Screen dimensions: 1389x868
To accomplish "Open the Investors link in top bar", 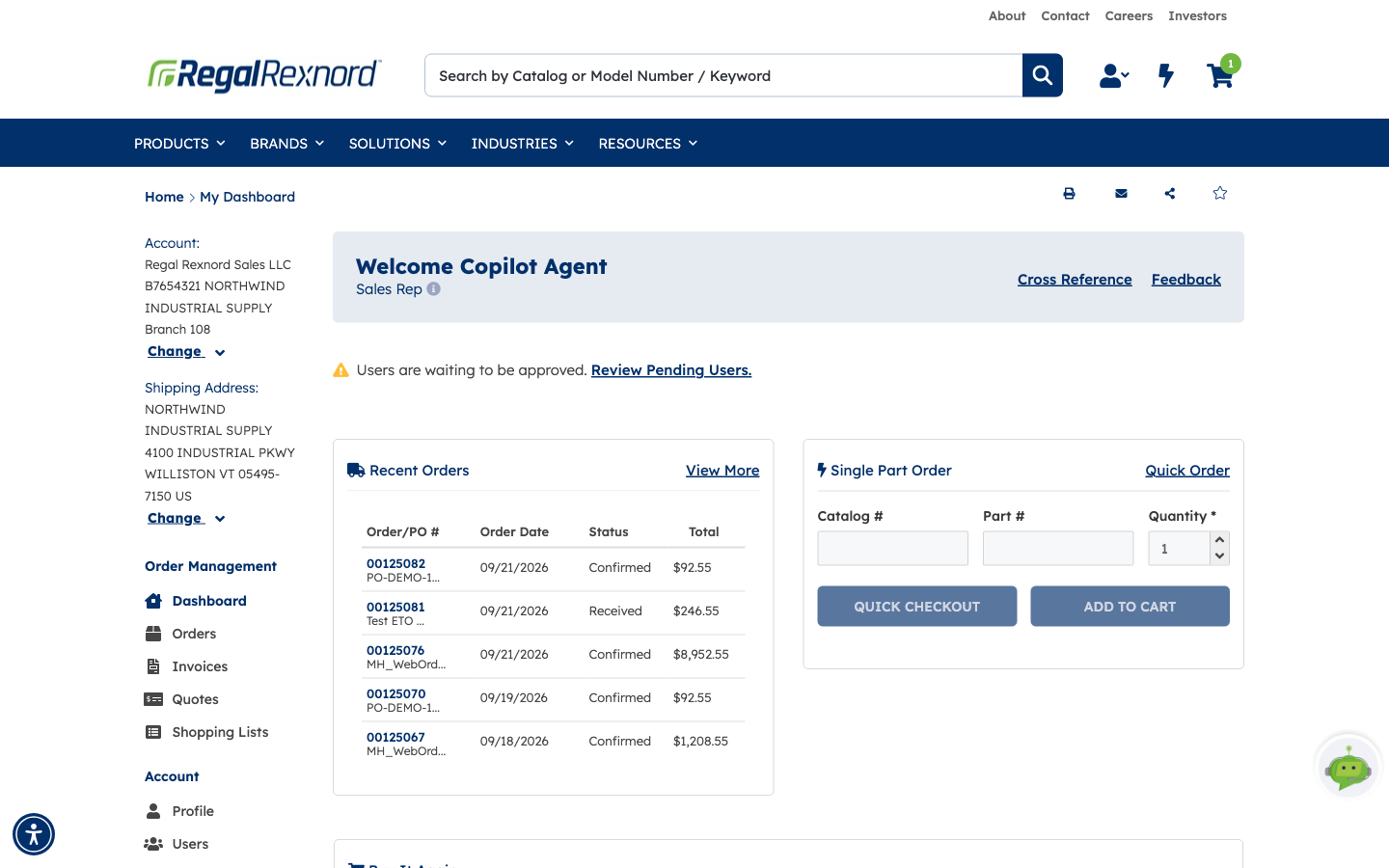I will pos(1197,15).
